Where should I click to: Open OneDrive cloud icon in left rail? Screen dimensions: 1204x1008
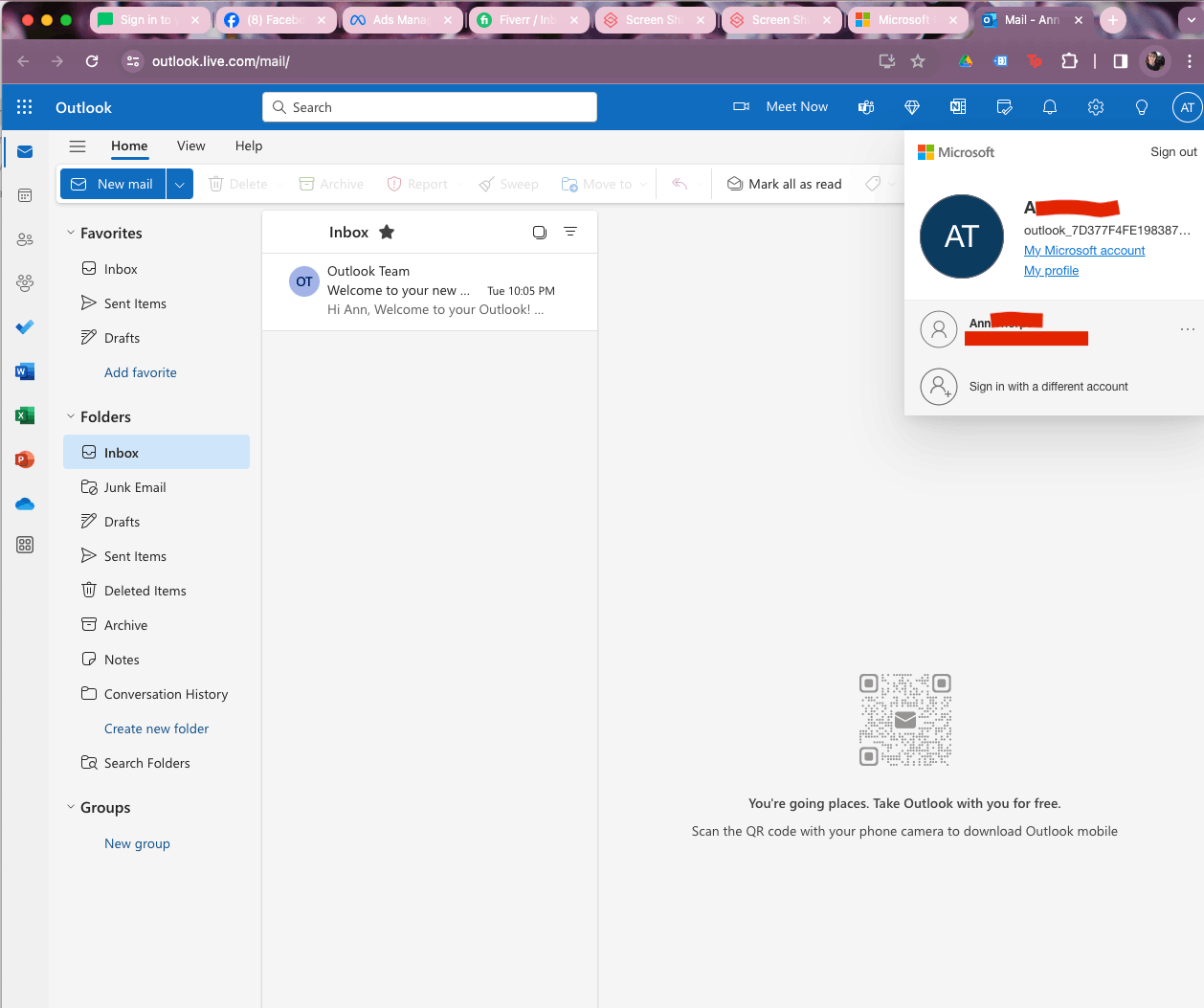click(x=25, y=504)
